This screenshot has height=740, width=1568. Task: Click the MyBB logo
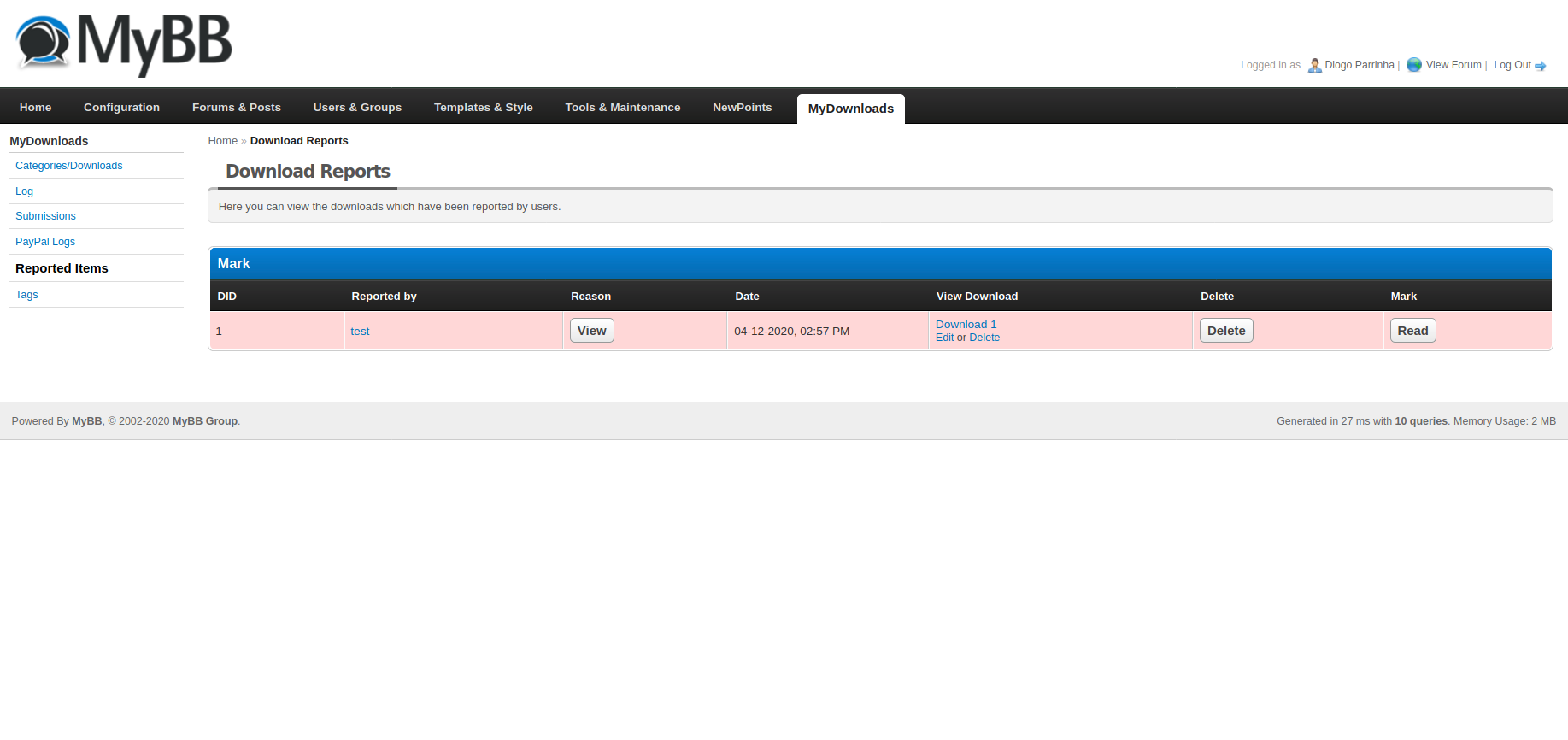[125, 44]
